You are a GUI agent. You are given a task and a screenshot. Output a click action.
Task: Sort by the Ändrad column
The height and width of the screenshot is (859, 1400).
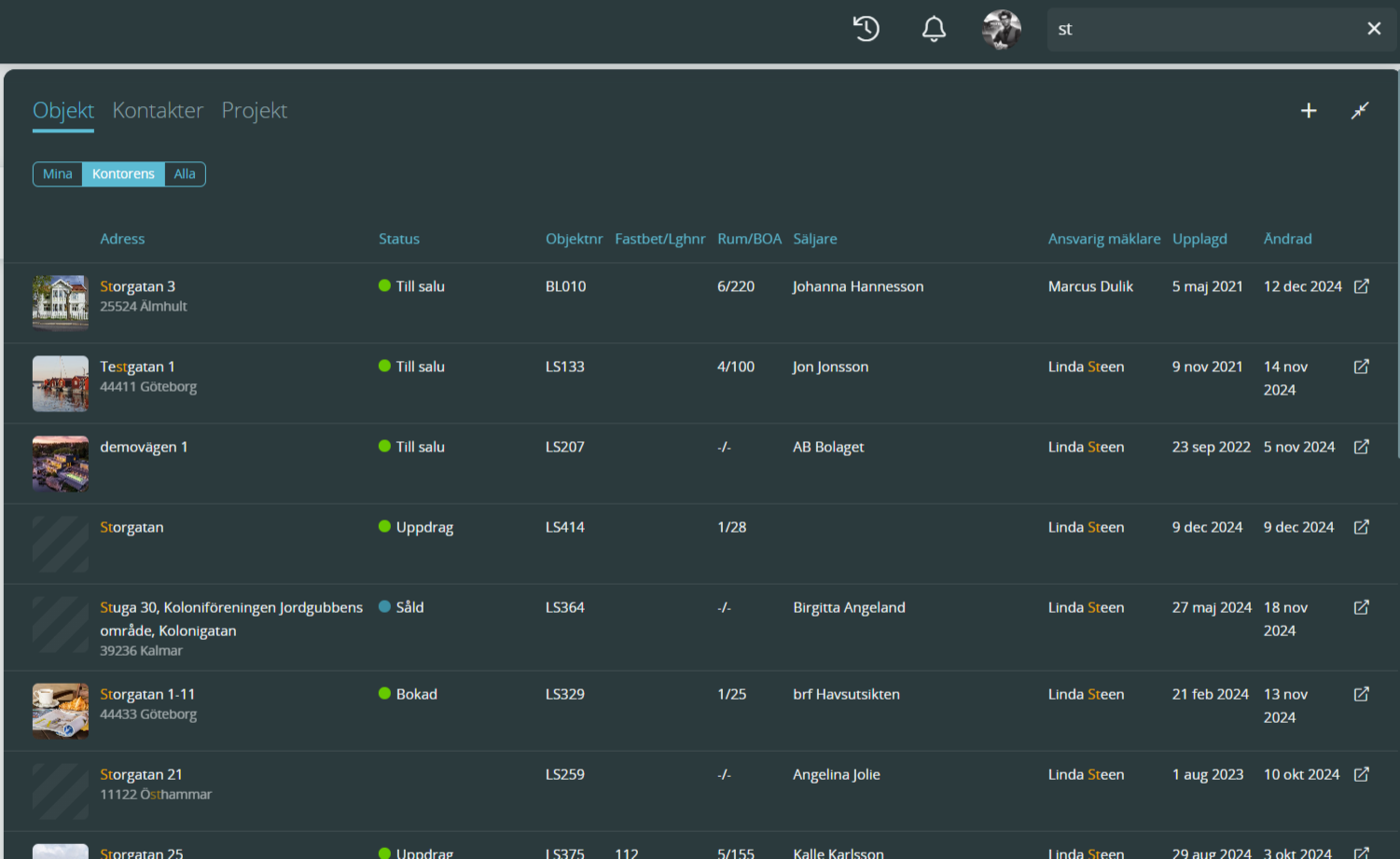click(x=1288, y=239)
